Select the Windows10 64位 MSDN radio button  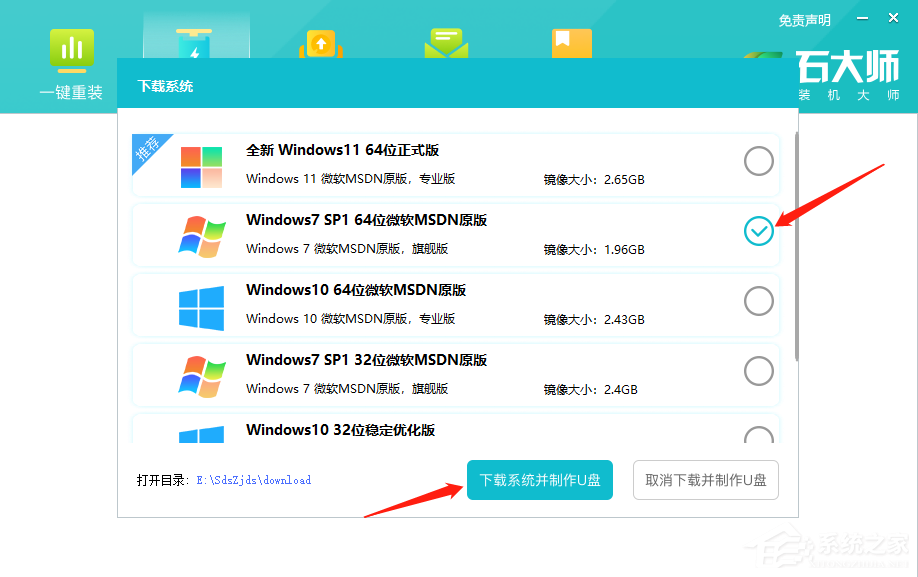pyautogui.click(x=758, y=301)
